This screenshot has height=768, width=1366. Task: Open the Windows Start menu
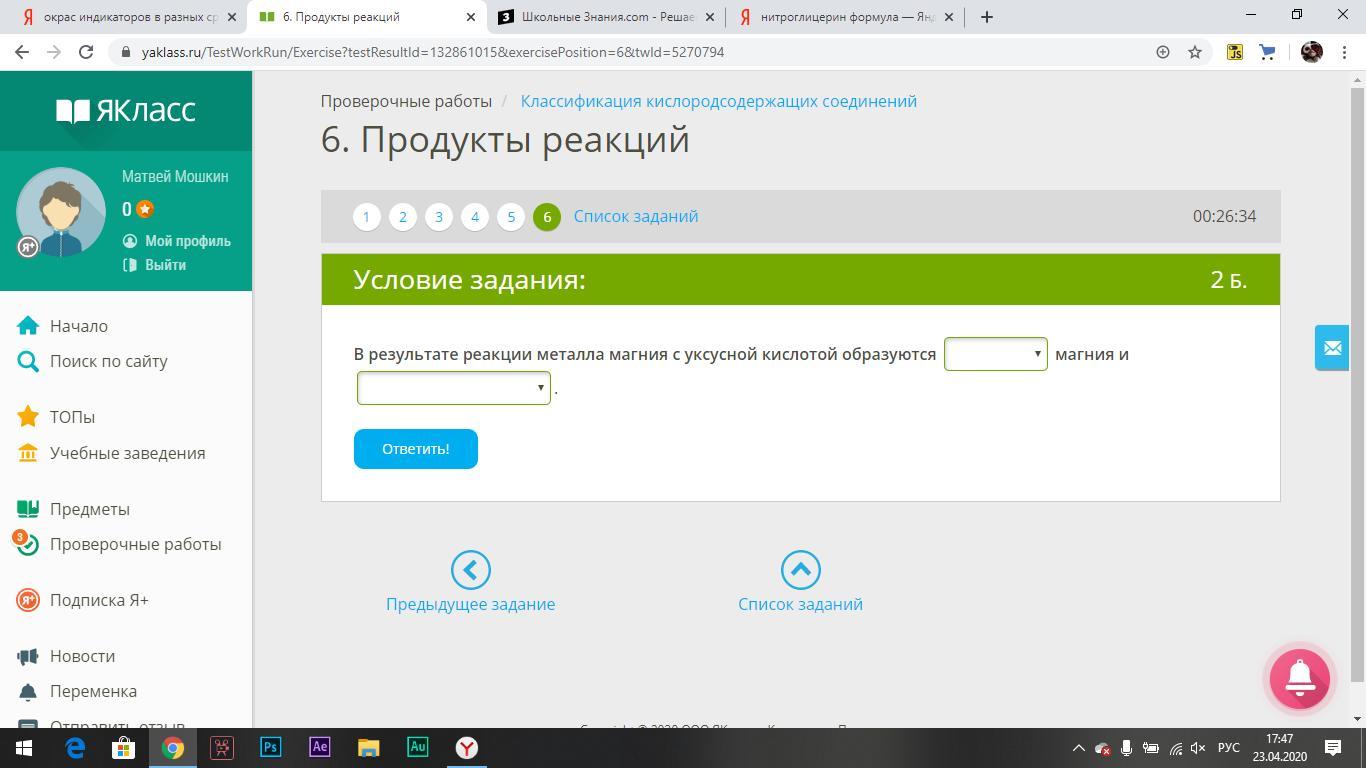[x=24, y=748]
